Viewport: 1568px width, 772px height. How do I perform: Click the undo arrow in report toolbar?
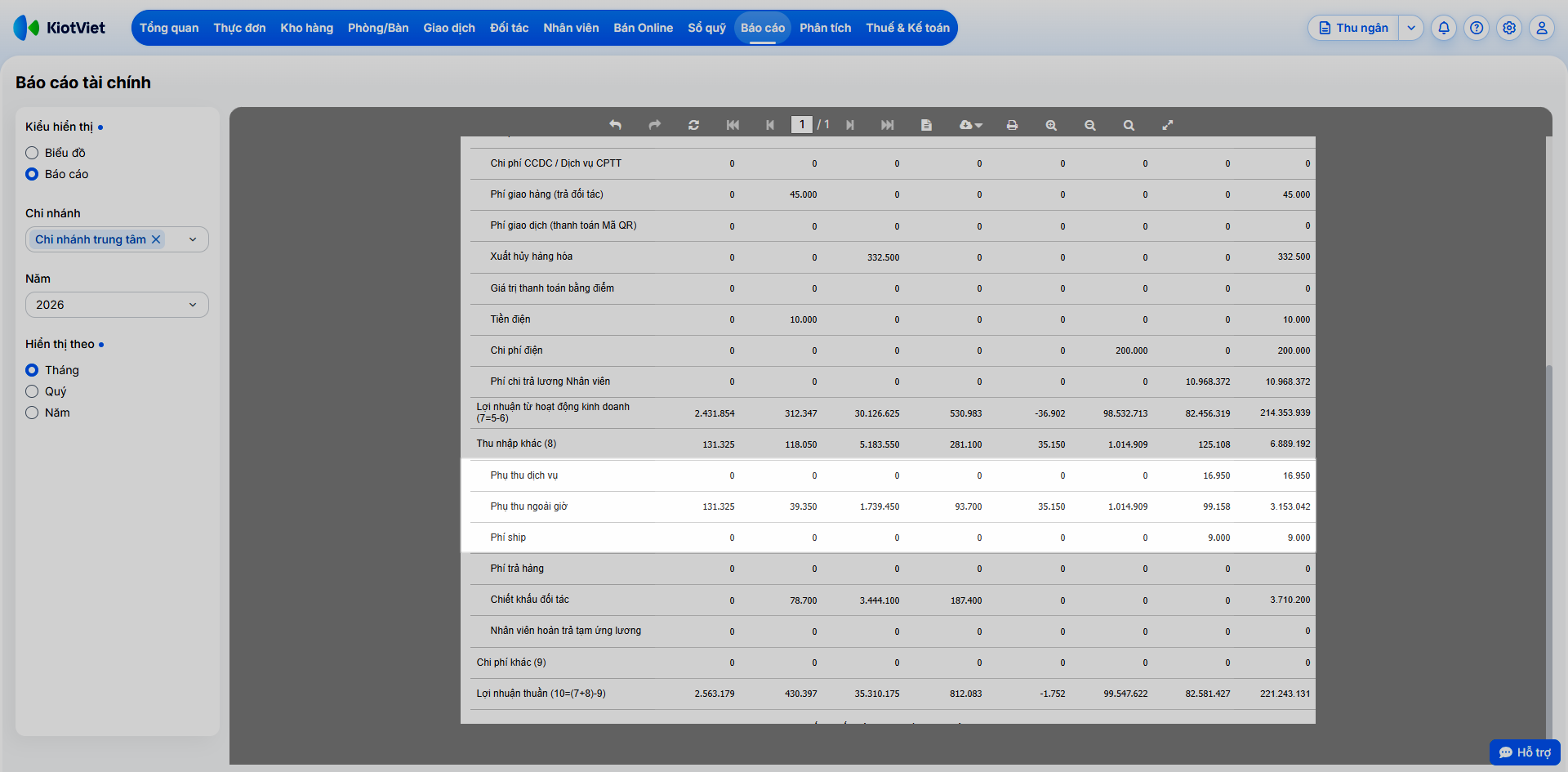tap(615, 125)
